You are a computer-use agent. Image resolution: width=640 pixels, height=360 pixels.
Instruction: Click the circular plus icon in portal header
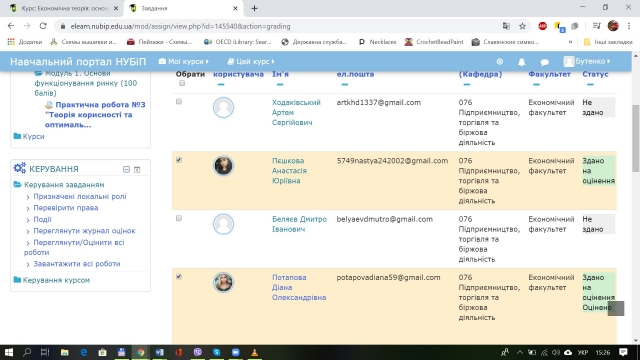point(500,62)
